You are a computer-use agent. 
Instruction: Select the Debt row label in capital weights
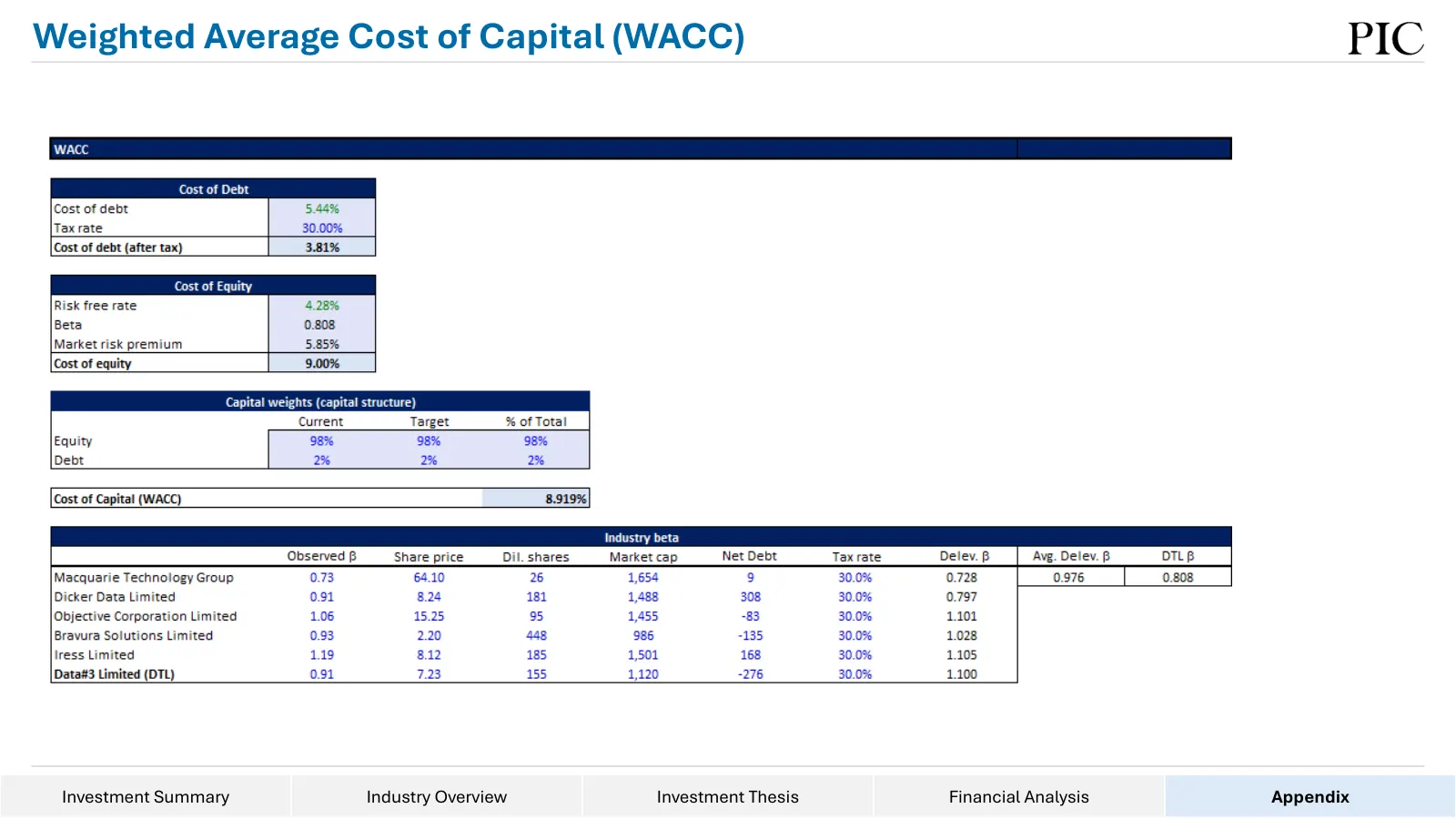(x=69, y=460)
